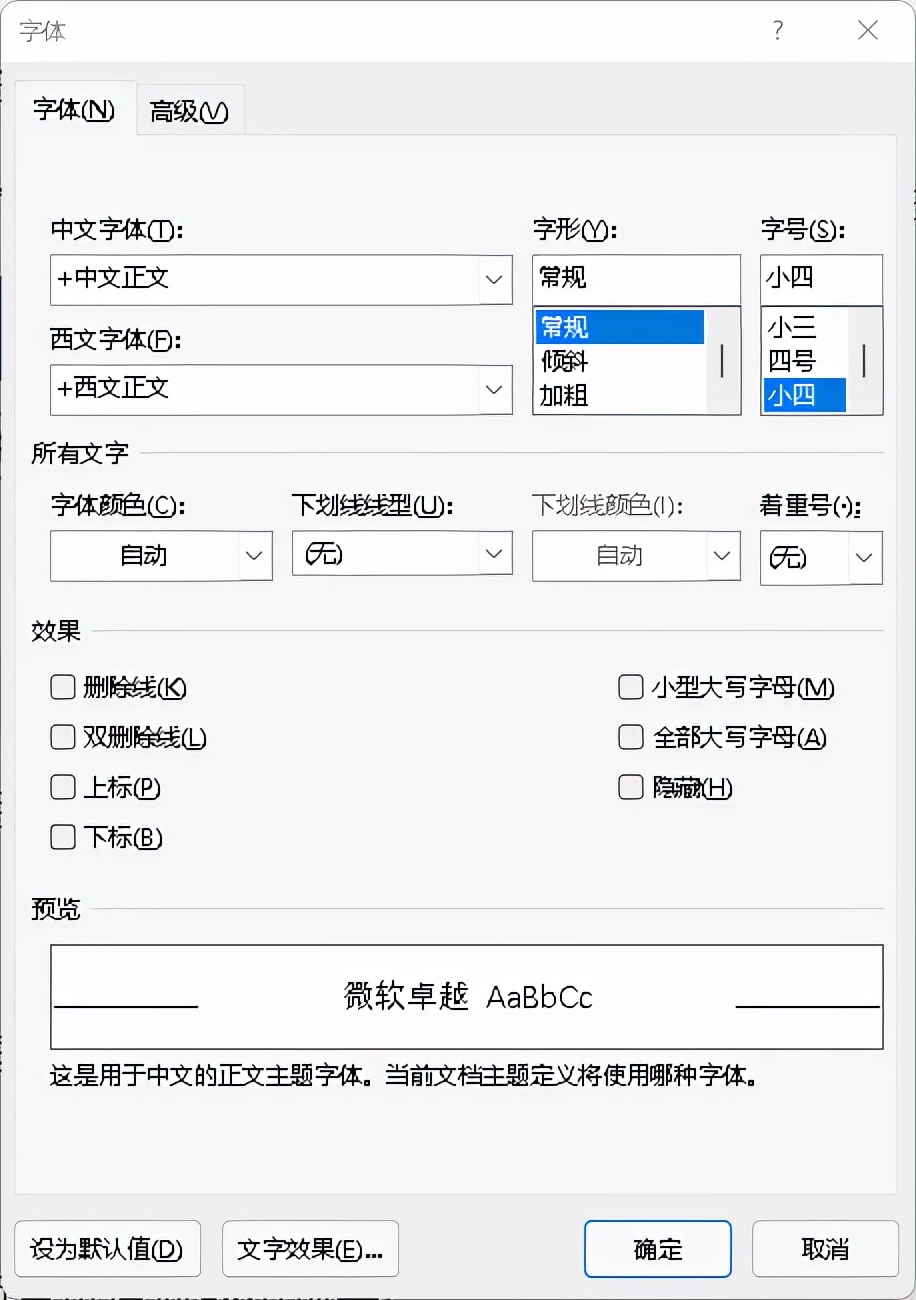Enable the 删除线 checkbox
This screenshot has width=916, height=1300.
click(x=62, y=687)
